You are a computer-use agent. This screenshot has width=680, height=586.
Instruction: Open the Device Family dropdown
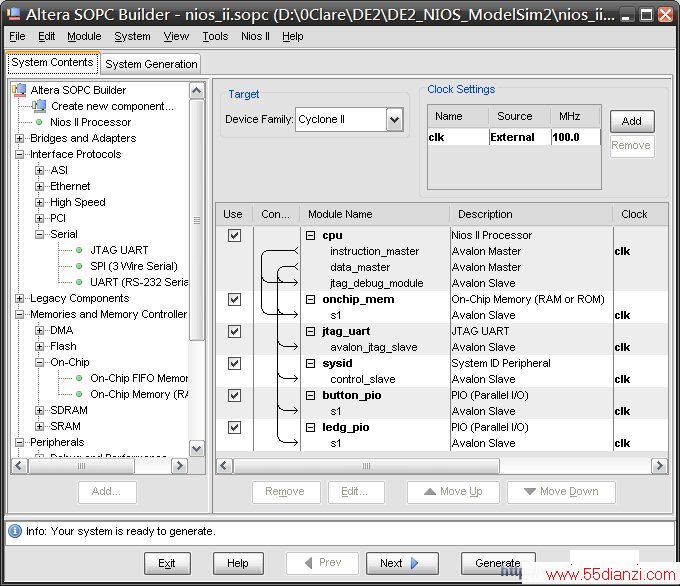pyautogui.click(x=394, y=119)
